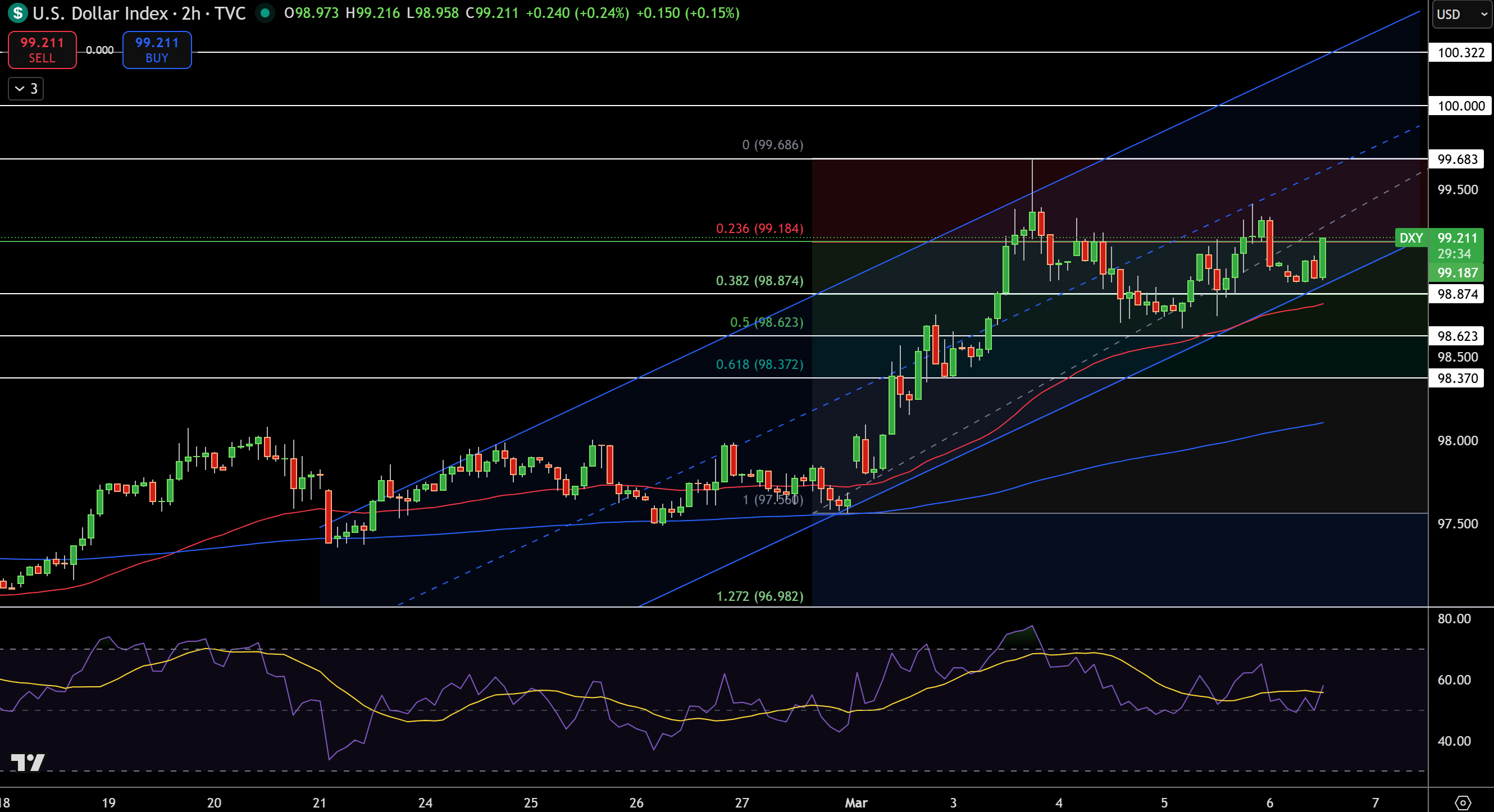Image resolution: width=1494 pixels, height=812 pixels.
Task: Select the 98.370 price level label
Action: pos(1457,378)
